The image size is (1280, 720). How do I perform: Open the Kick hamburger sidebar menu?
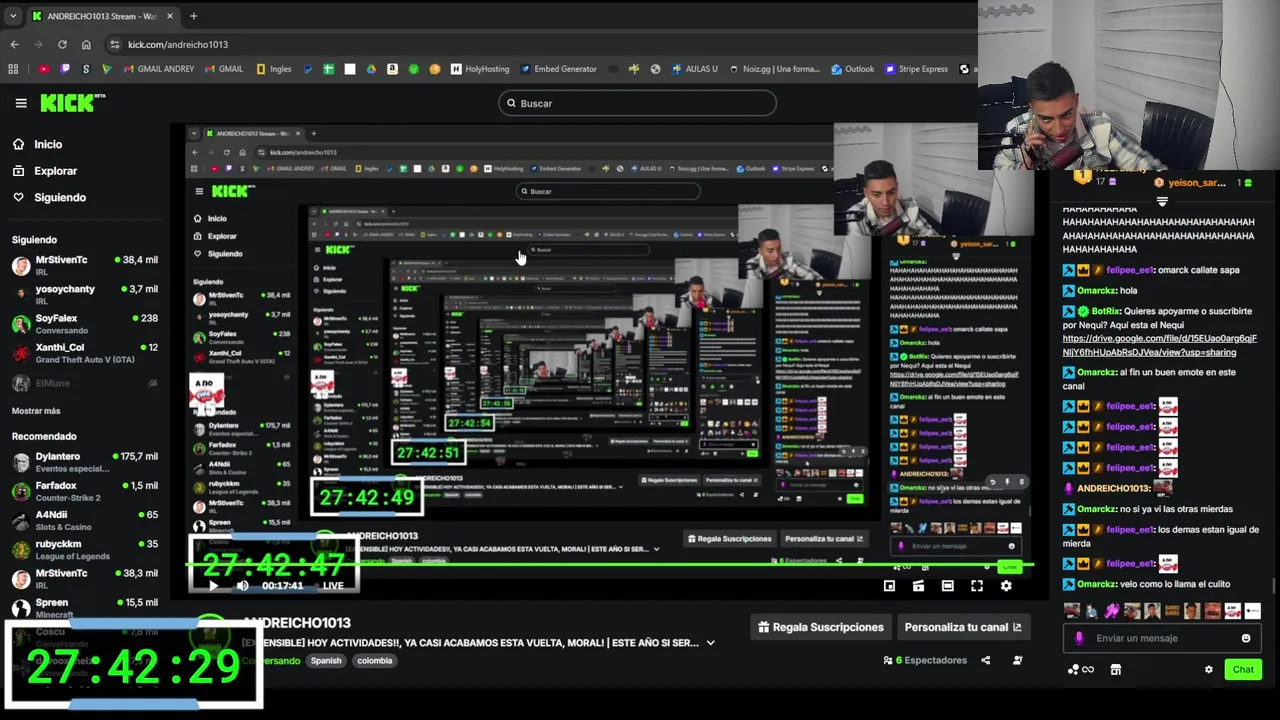(x=20, y=103)
